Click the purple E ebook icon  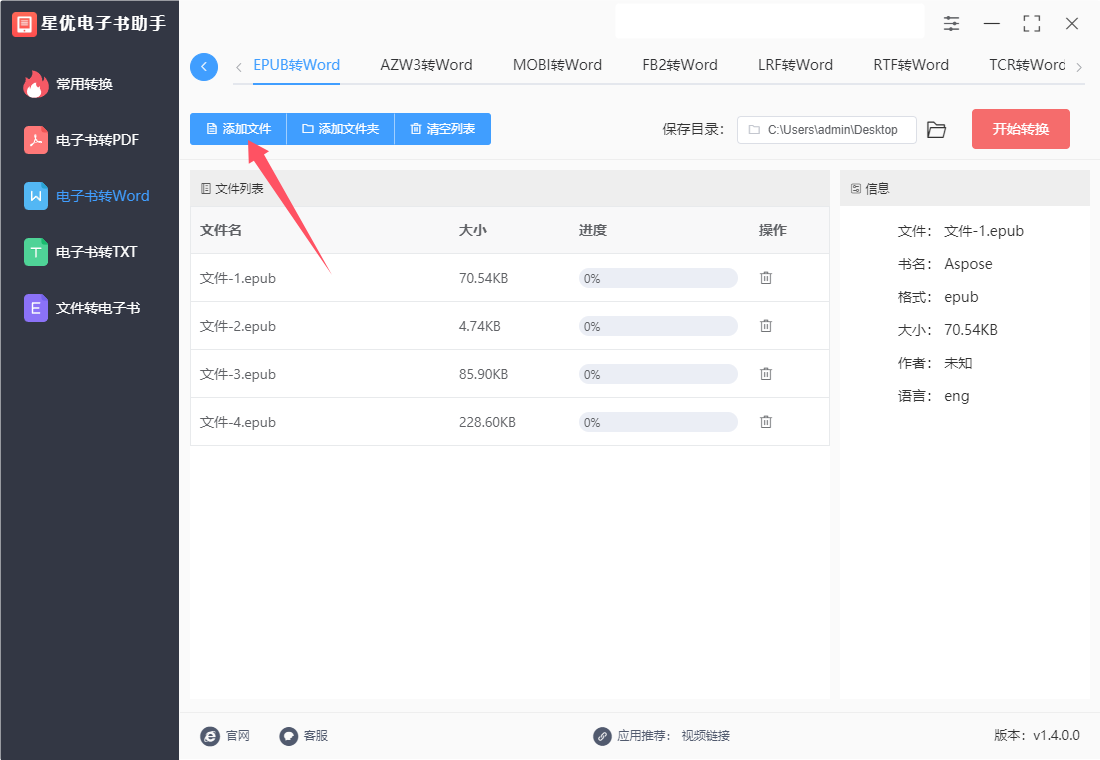click(36, 308)
